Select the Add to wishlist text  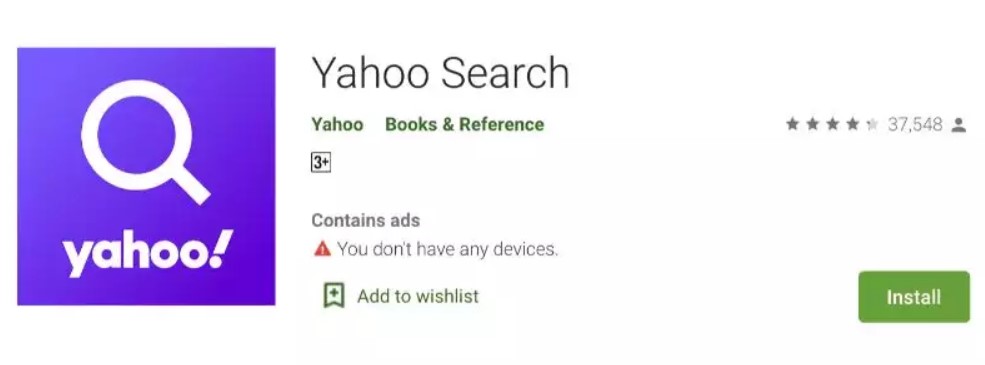pyautogui.click(x=418, y=296)
